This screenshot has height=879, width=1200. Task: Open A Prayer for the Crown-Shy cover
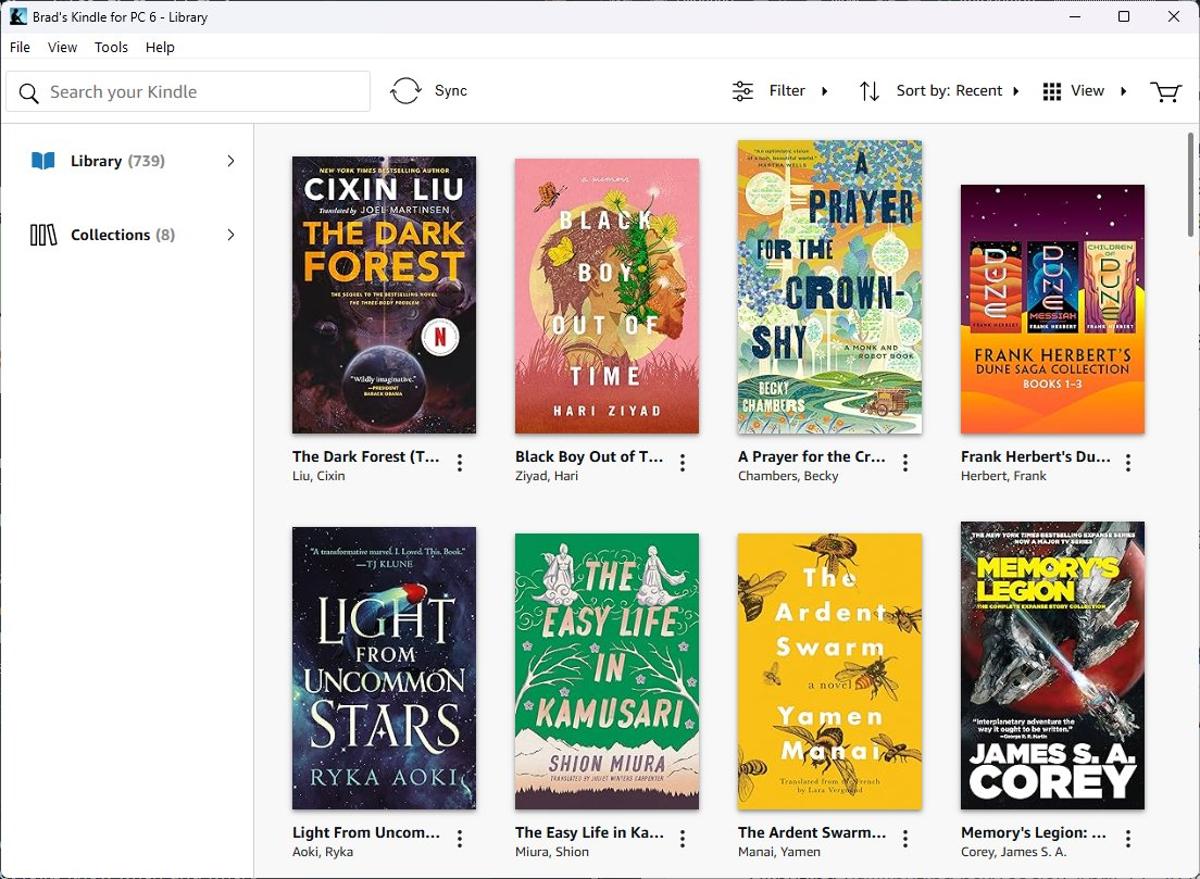click(x=830, y=287)
